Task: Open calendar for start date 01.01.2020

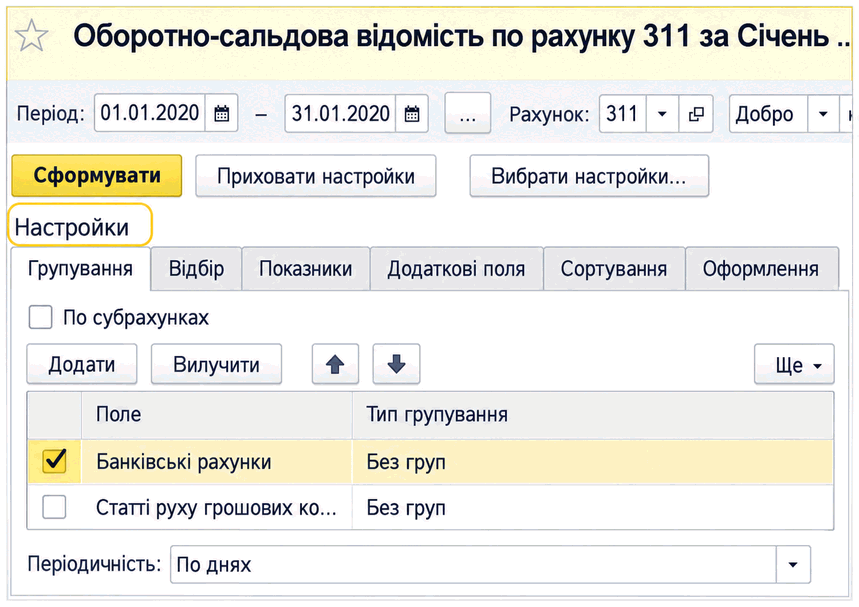Action: [221, 113]
